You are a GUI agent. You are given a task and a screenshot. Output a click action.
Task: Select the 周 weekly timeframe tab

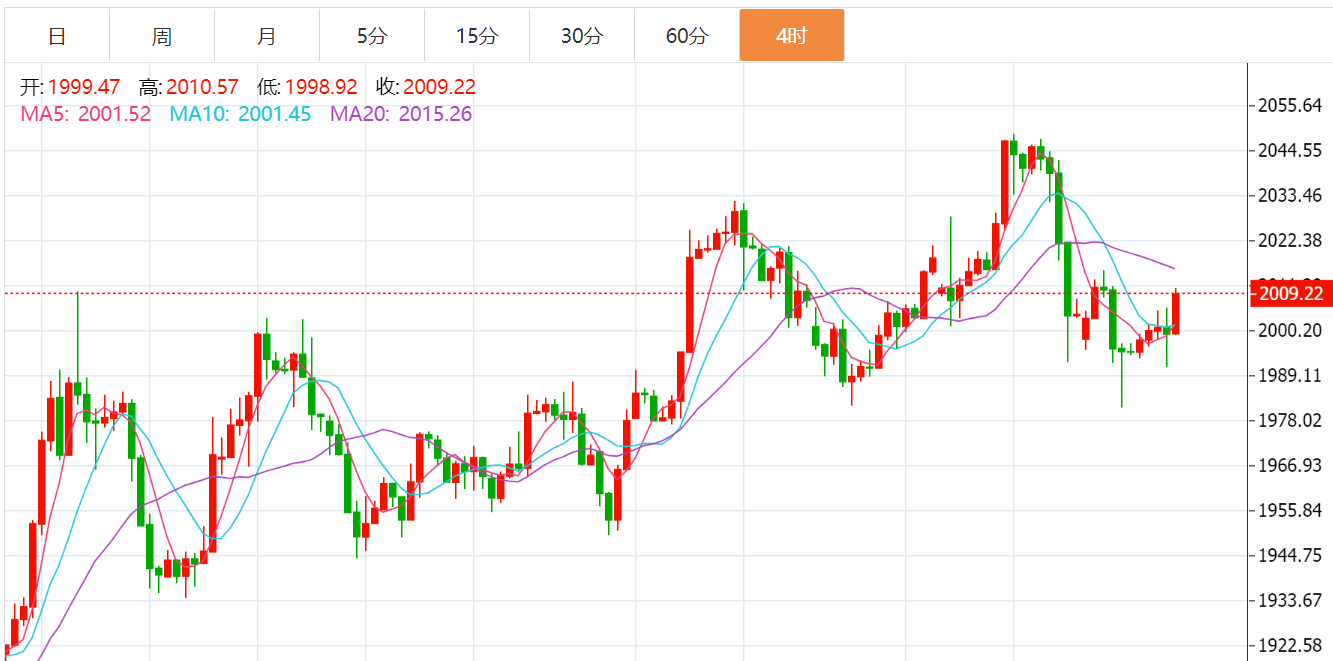tap(162, 36)
